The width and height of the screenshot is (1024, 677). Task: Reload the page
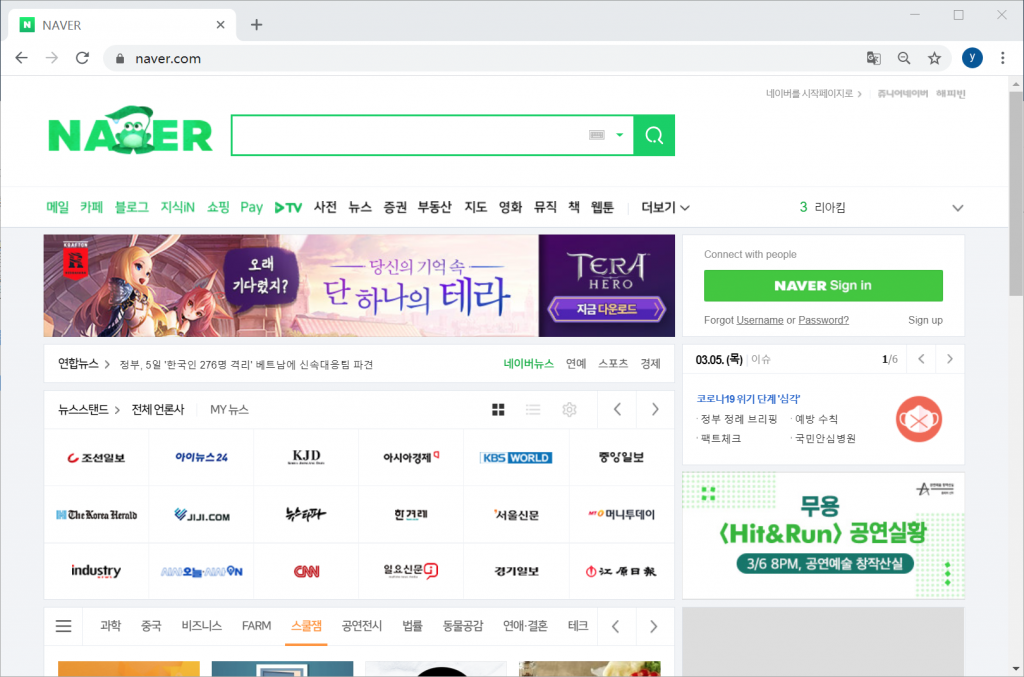82,58
